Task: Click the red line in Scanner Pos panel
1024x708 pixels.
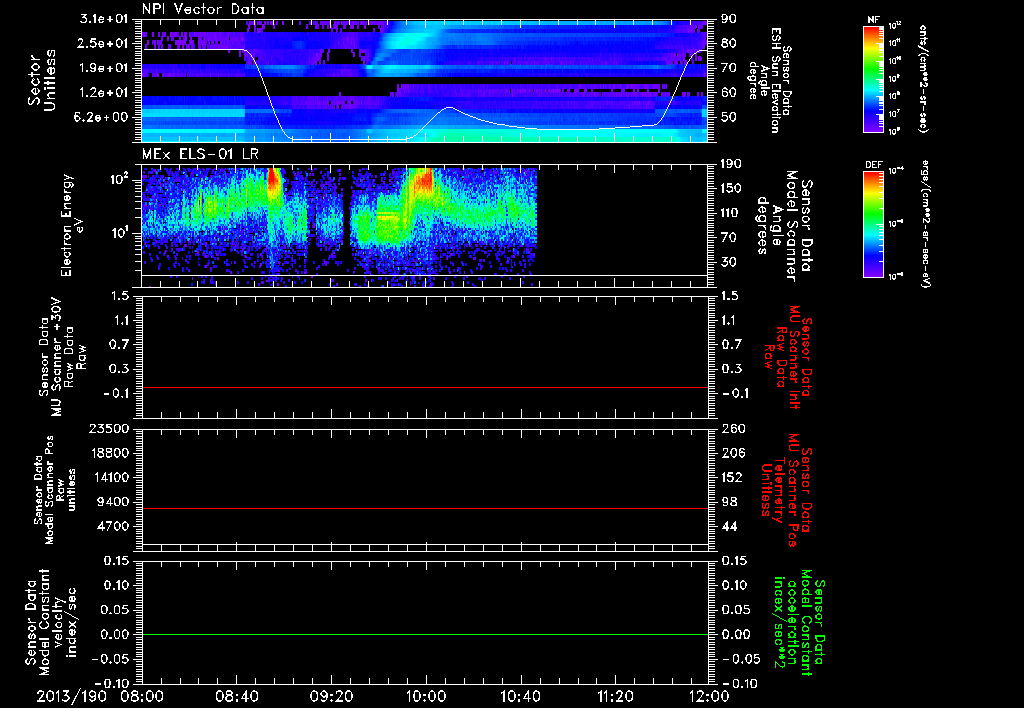Action: pyautogui.click(x=424, y=508)
